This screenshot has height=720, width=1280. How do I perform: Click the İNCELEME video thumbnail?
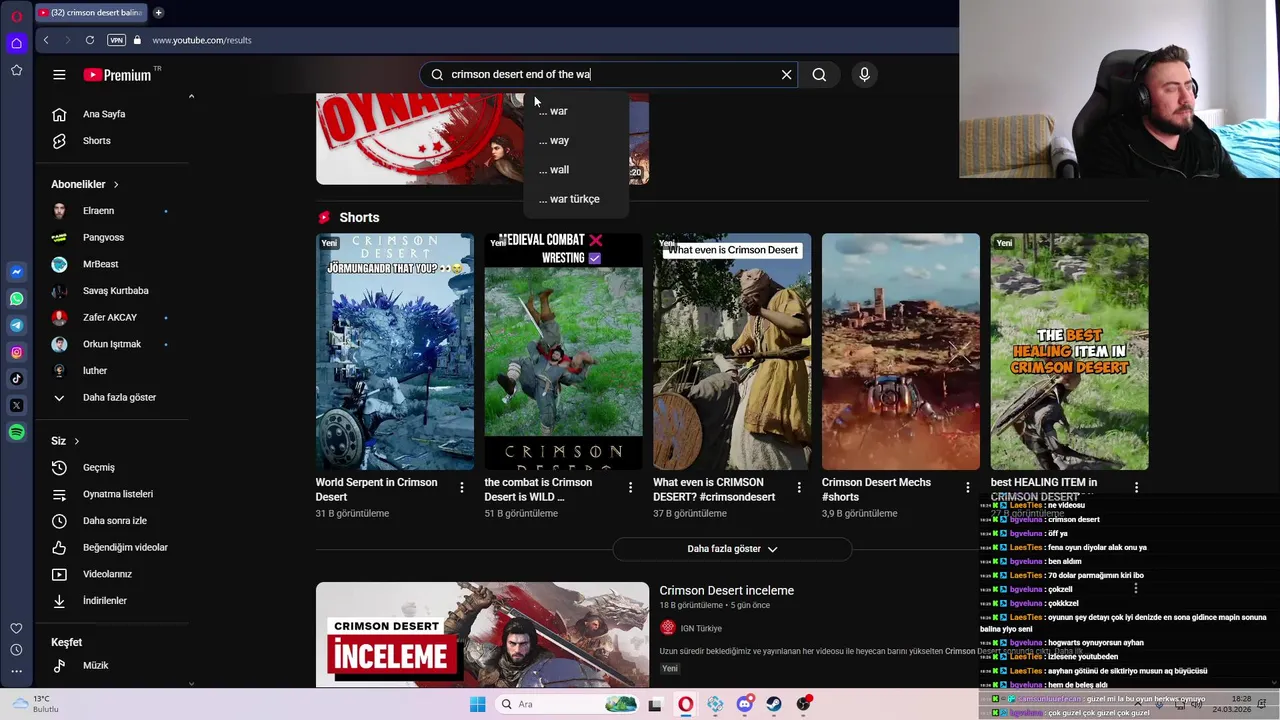(482, 635)
